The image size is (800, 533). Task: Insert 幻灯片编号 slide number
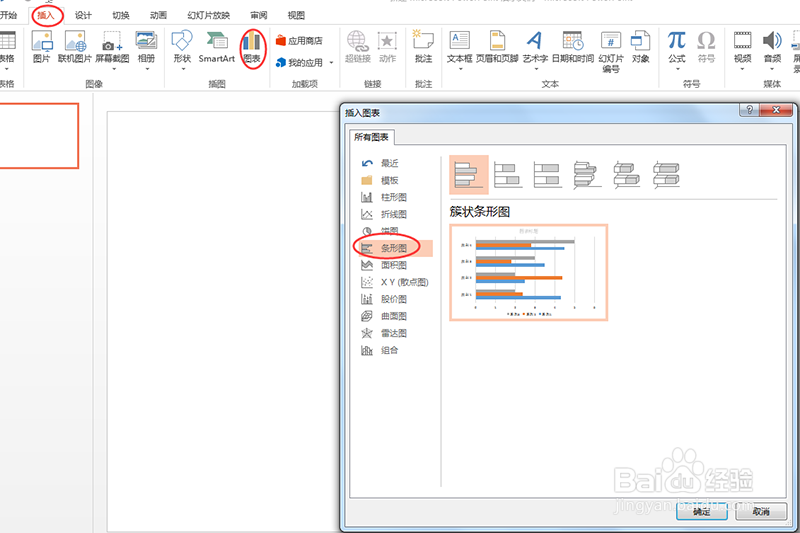(x=611, y=52)
